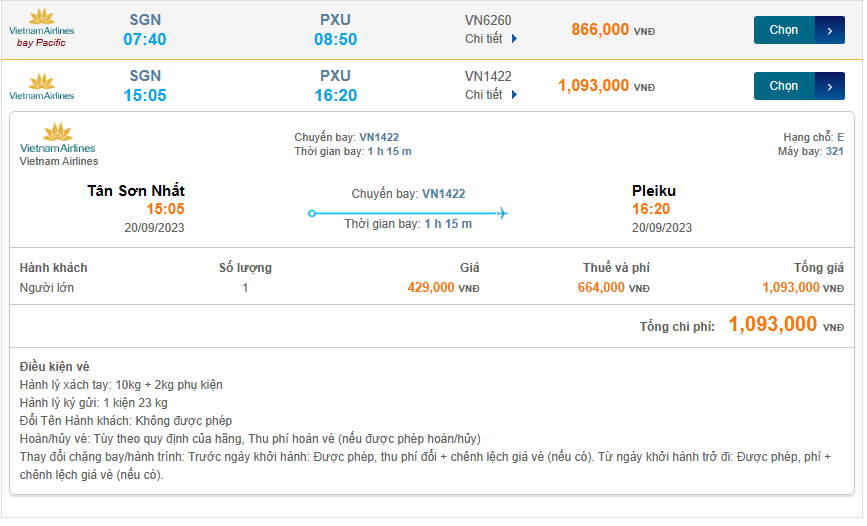Click the 1,093,000 VND price in flight row

pyautogui.click(x=594, y=86)
